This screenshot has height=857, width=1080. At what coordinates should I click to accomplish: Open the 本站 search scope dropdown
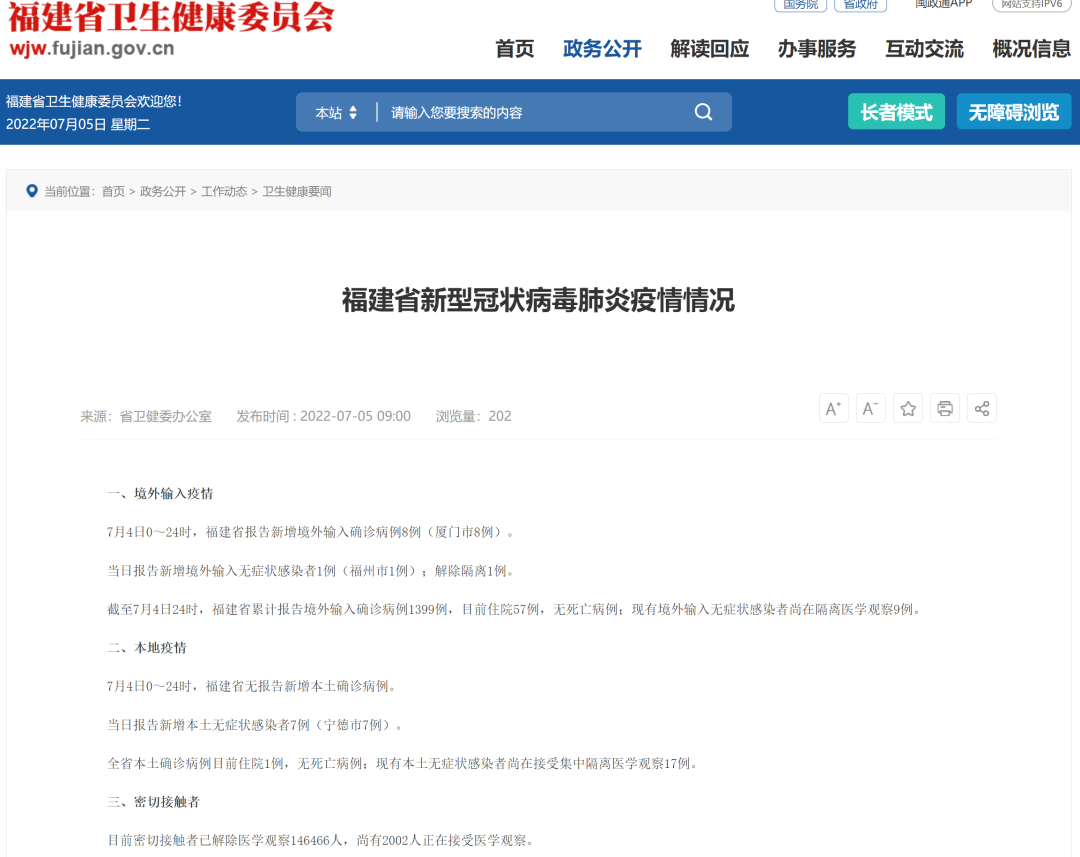(x=336, y=112)
